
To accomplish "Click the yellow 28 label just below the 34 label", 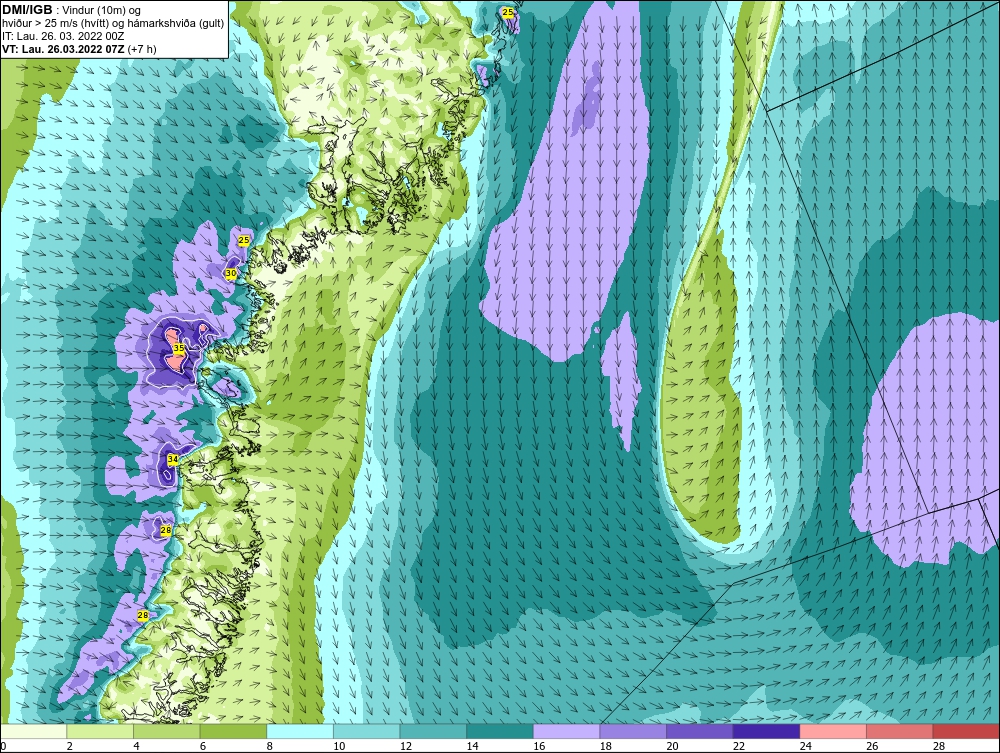I will pyautogui.click(x=165, y=530).
